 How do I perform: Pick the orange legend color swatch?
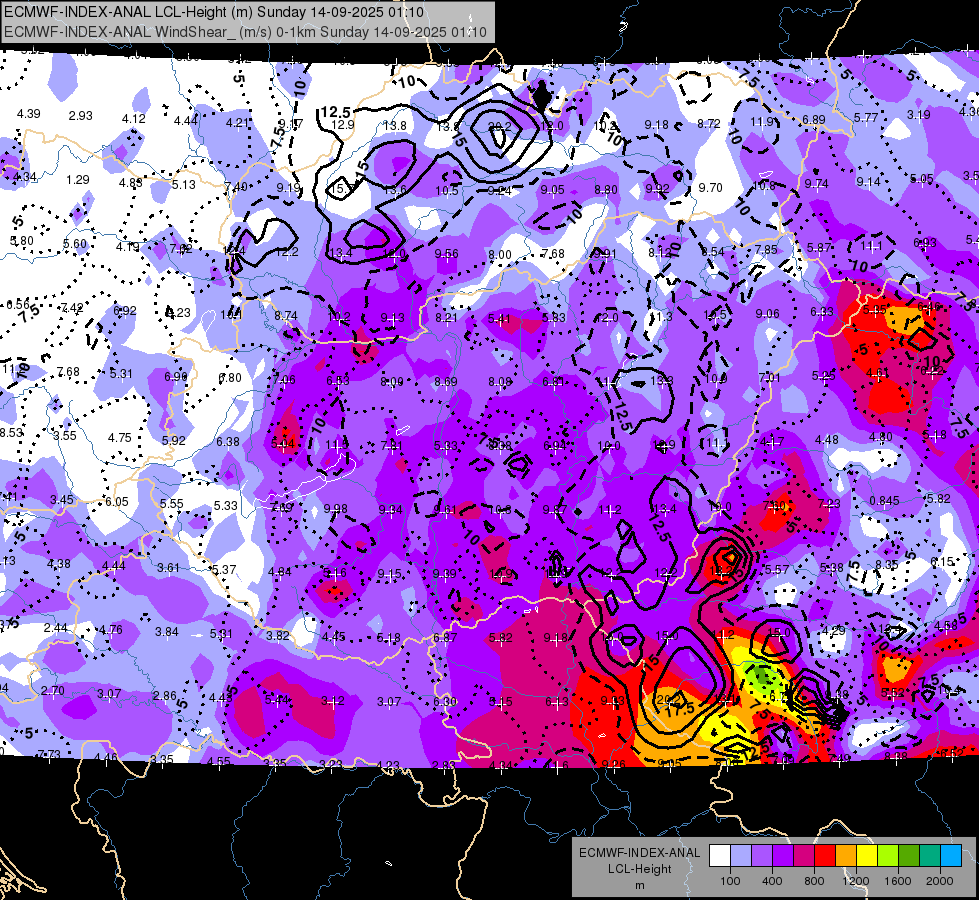click(x=846, y=856)
